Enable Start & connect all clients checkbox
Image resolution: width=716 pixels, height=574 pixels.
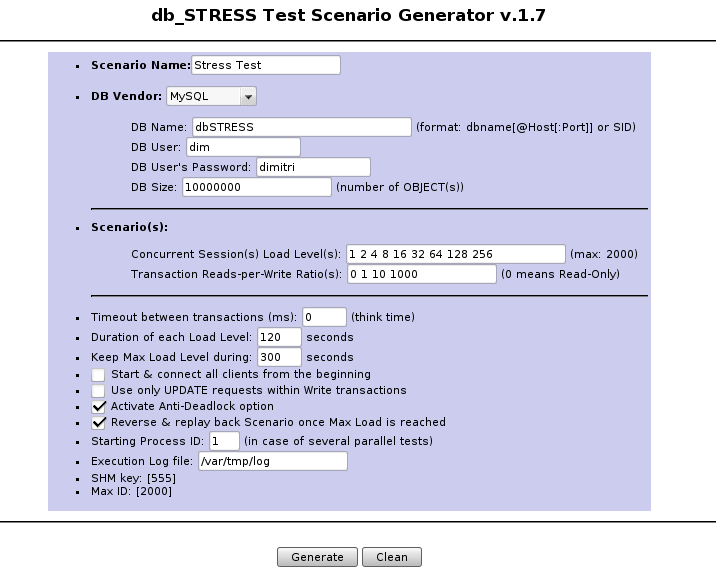point(98,375)
